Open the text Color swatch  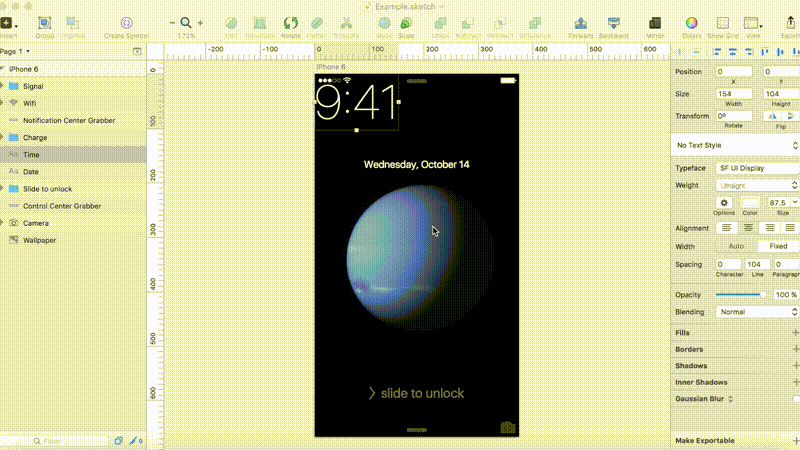[x=750, y=203]
